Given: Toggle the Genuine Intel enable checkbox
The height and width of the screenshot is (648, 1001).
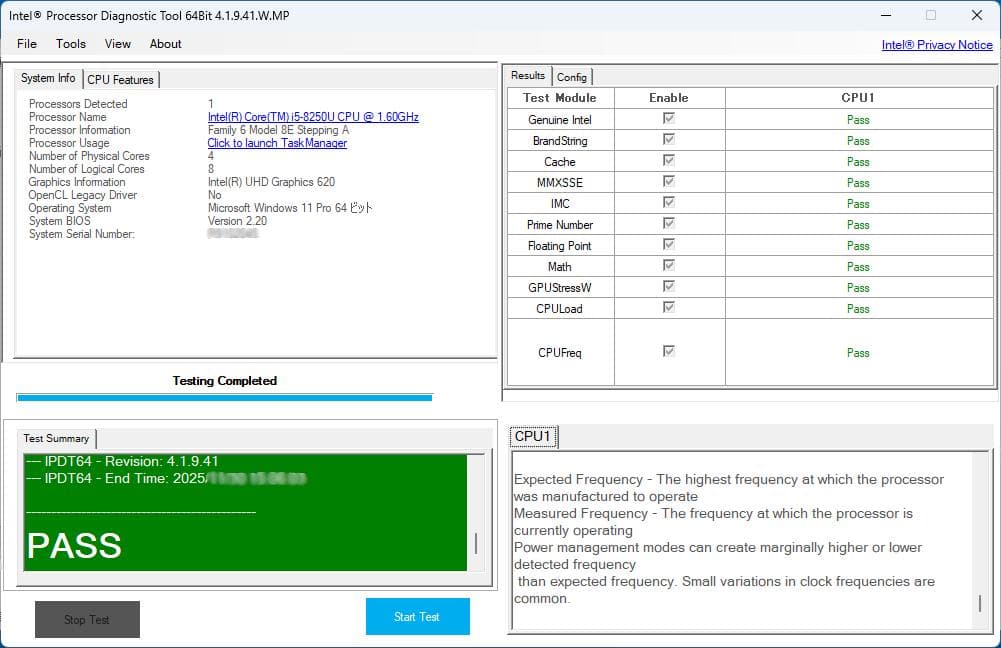Looking at the screenshot, I should tap(669, 119).
